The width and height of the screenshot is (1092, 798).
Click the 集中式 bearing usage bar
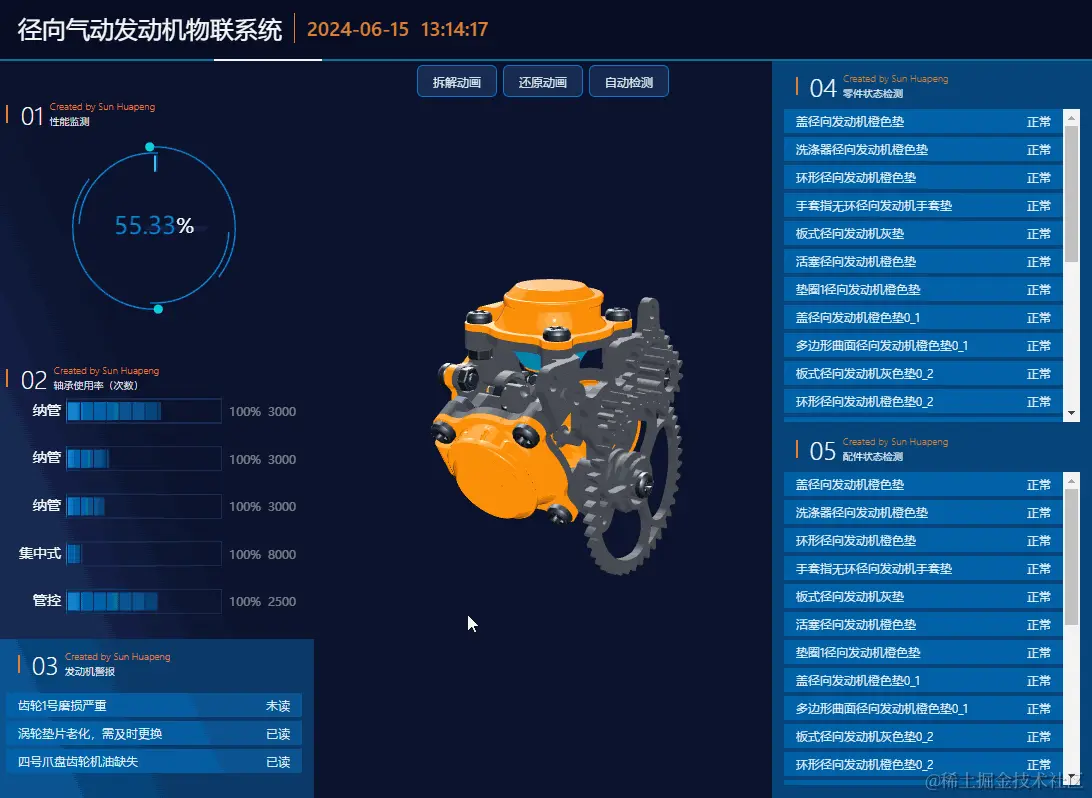(x=143, y=554)
